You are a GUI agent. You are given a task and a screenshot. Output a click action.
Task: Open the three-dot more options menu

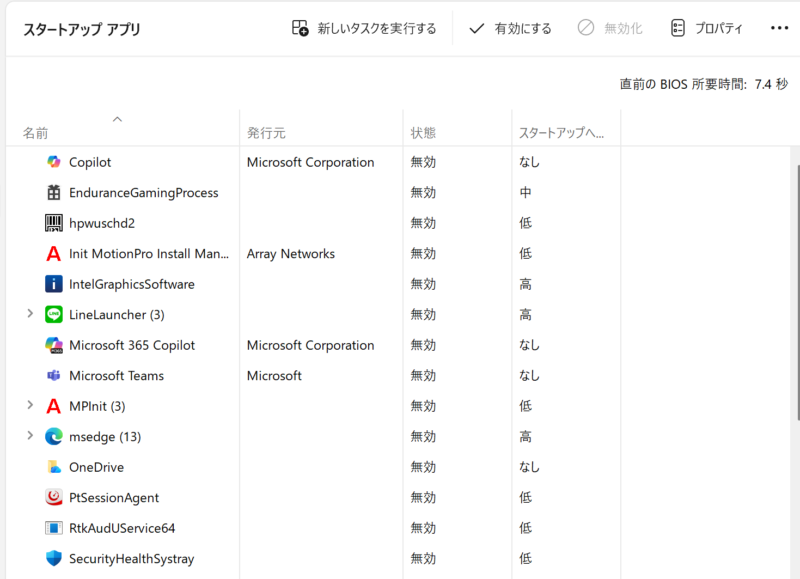click(x=779, y=28)
